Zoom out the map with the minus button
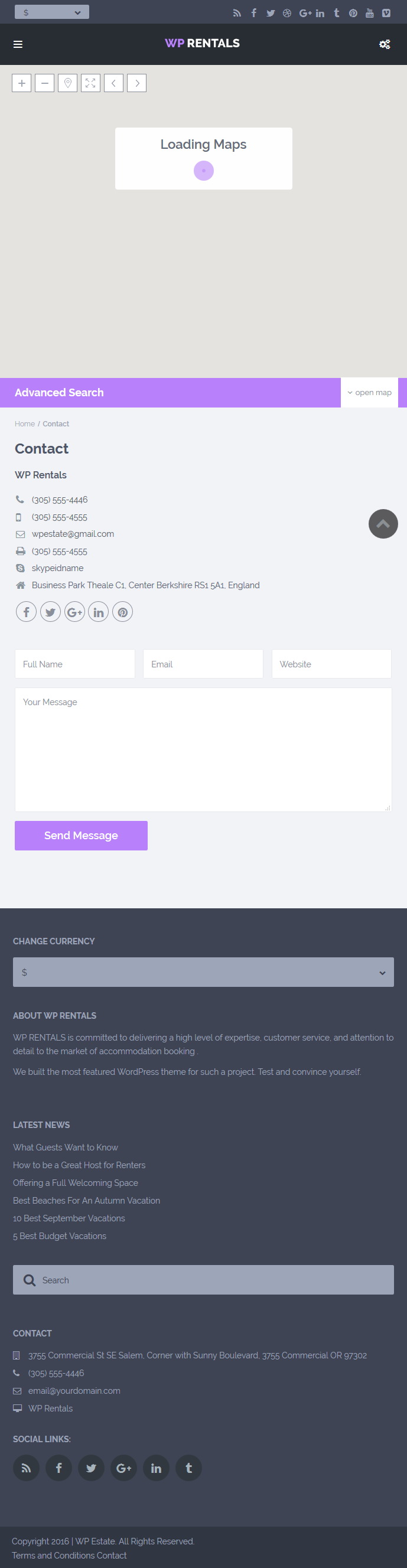407x1568 pixels. click(x=44, y=83)
